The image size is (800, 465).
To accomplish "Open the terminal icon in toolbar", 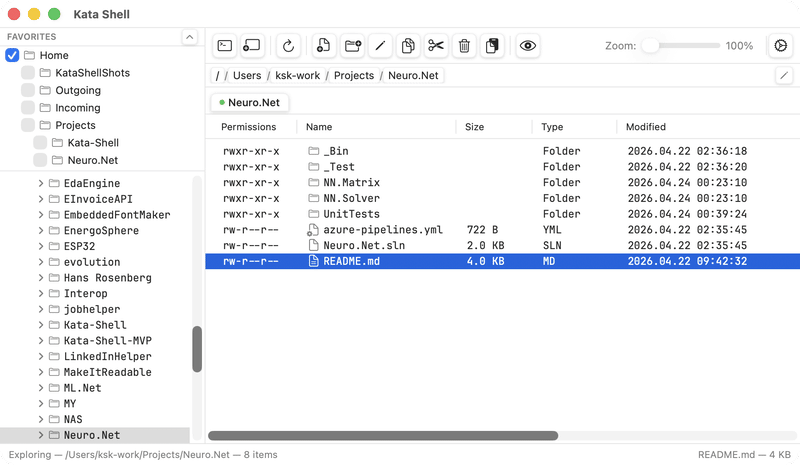I will (x=224, y=46).
